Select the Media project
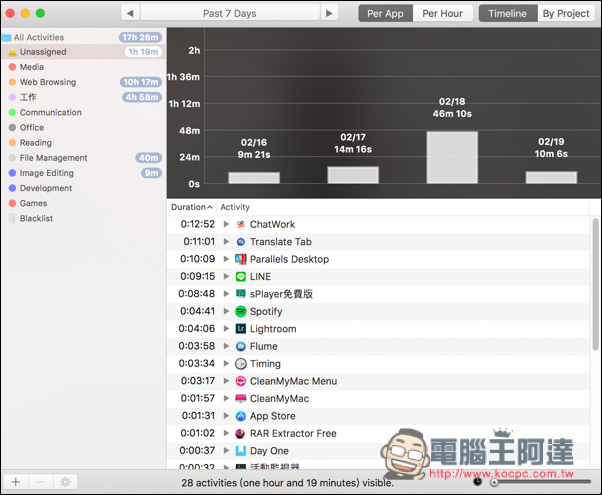Viewport: 602px width, 495px height. pos(83,67)
